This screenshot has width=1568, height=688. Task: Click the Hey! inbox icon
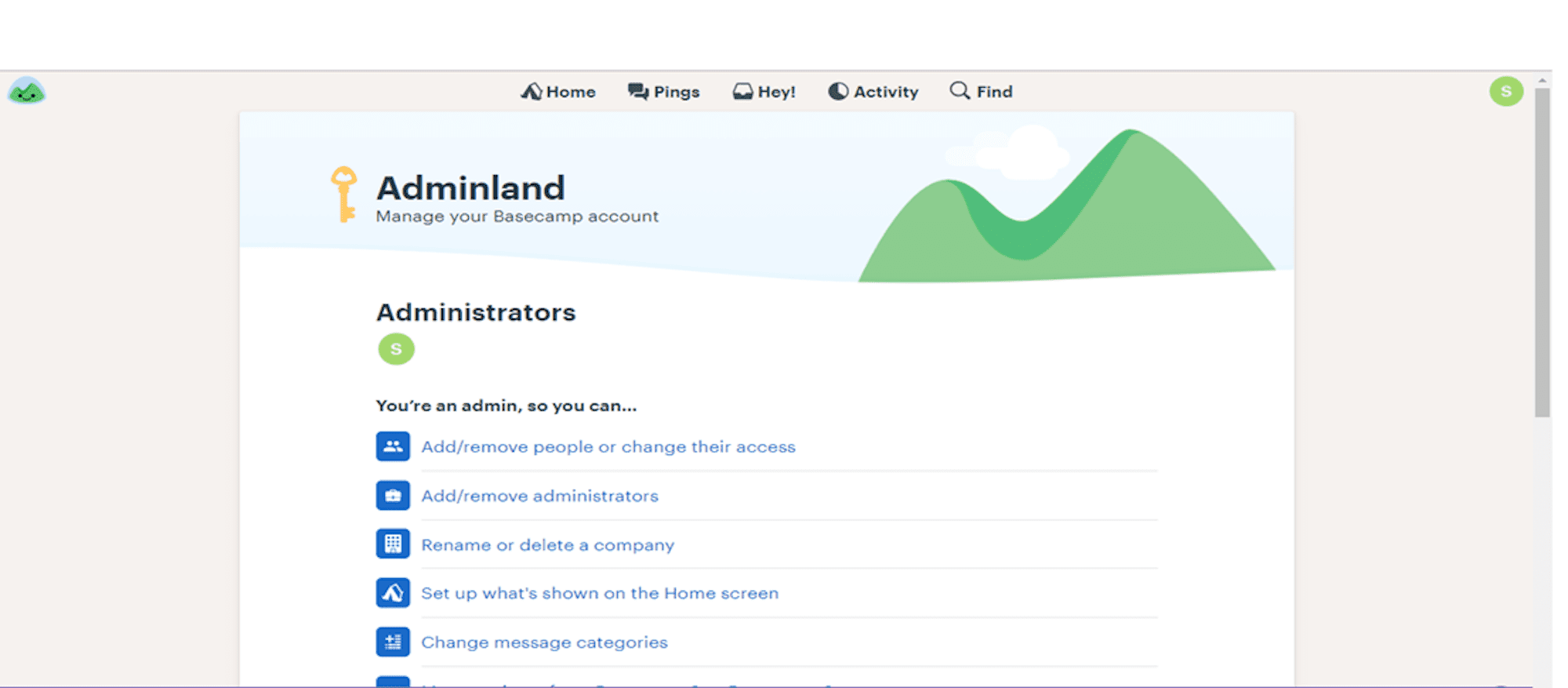point(742,92)
